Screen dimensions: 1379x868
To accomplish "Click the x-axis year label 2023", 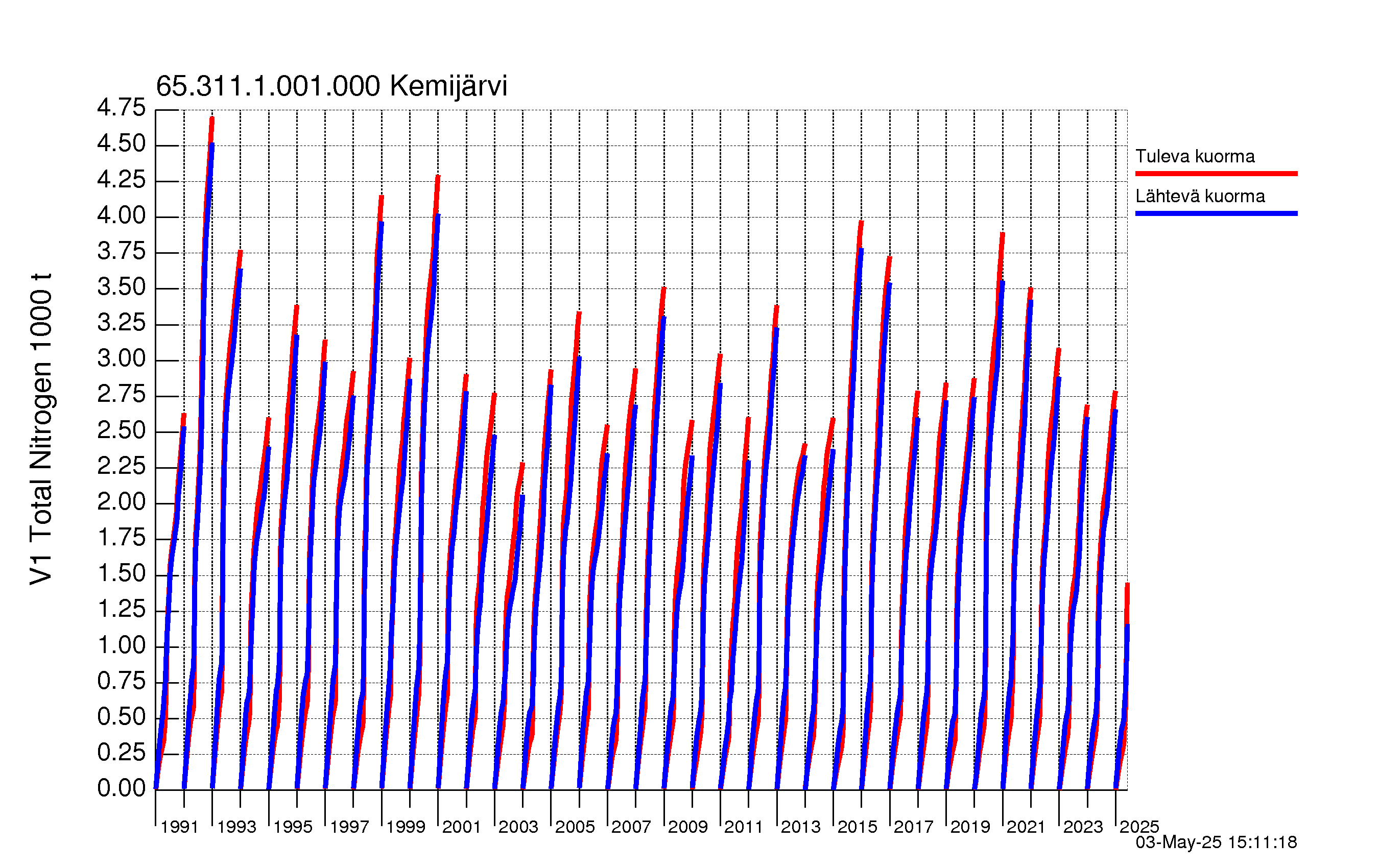I will (1083, 827).
